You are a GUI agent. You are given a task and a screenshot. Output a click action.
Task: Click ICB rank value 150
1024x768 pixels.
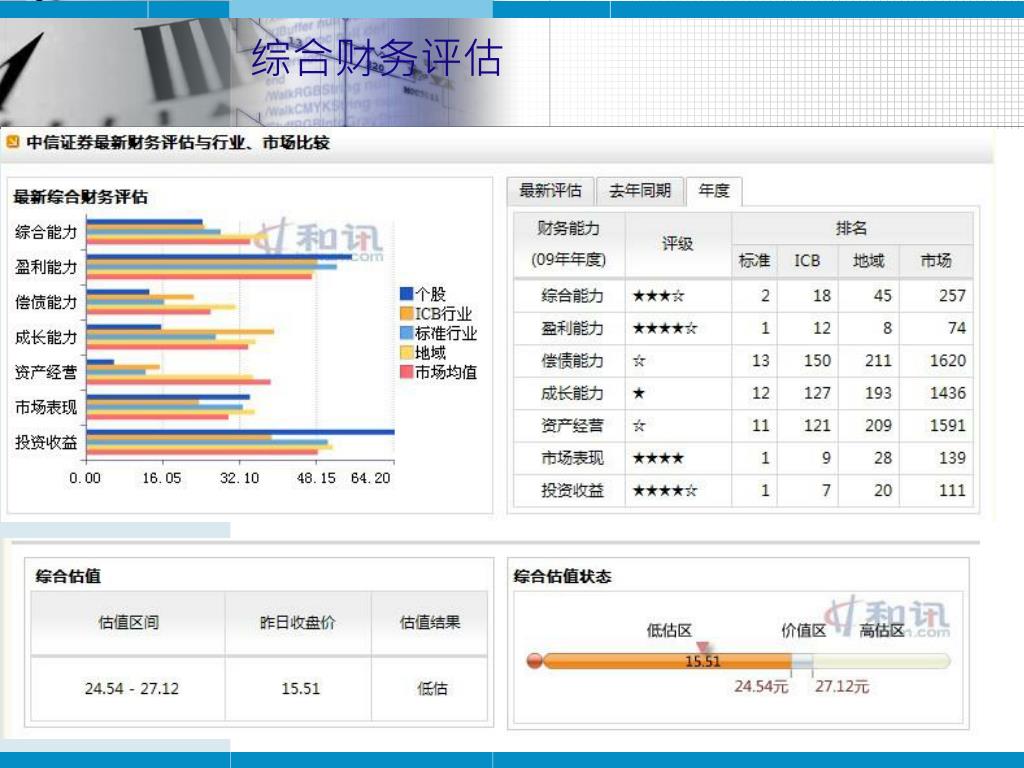pyautogui.click(x=818, y=361)
